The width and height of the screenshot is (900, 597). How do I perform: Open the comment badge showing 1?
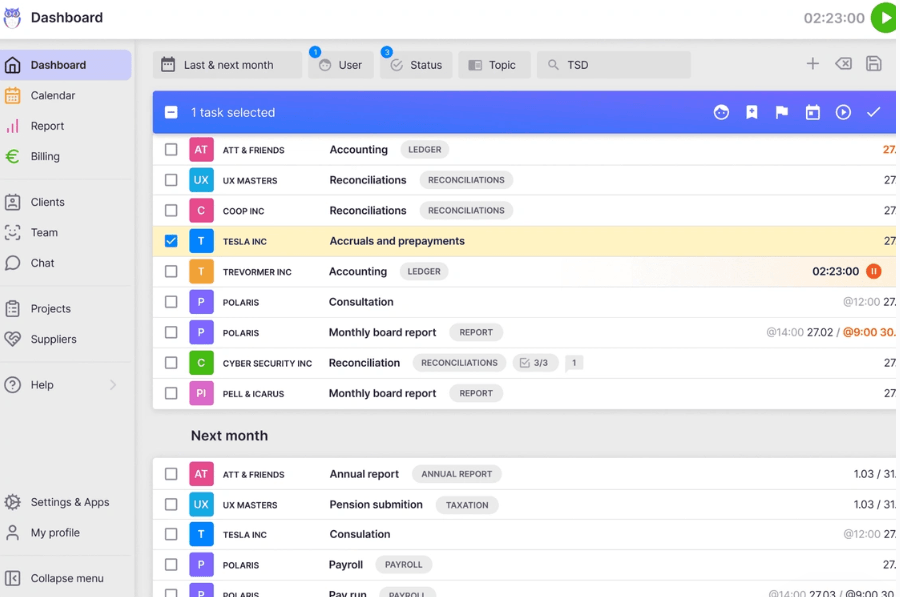coord(574,363)
